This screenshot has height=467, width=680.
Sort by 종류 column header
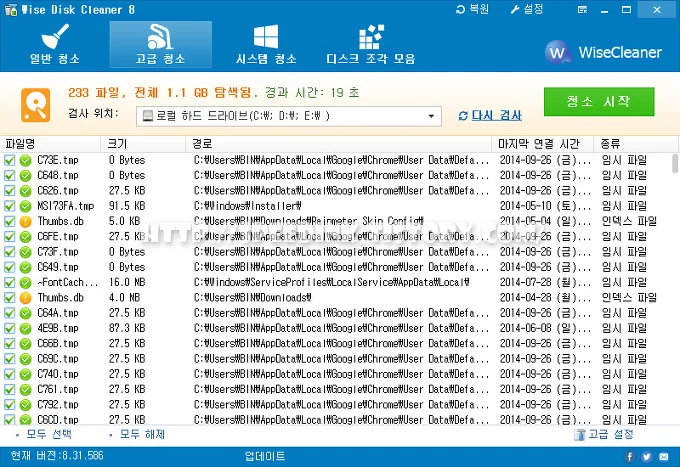(635, 144)
